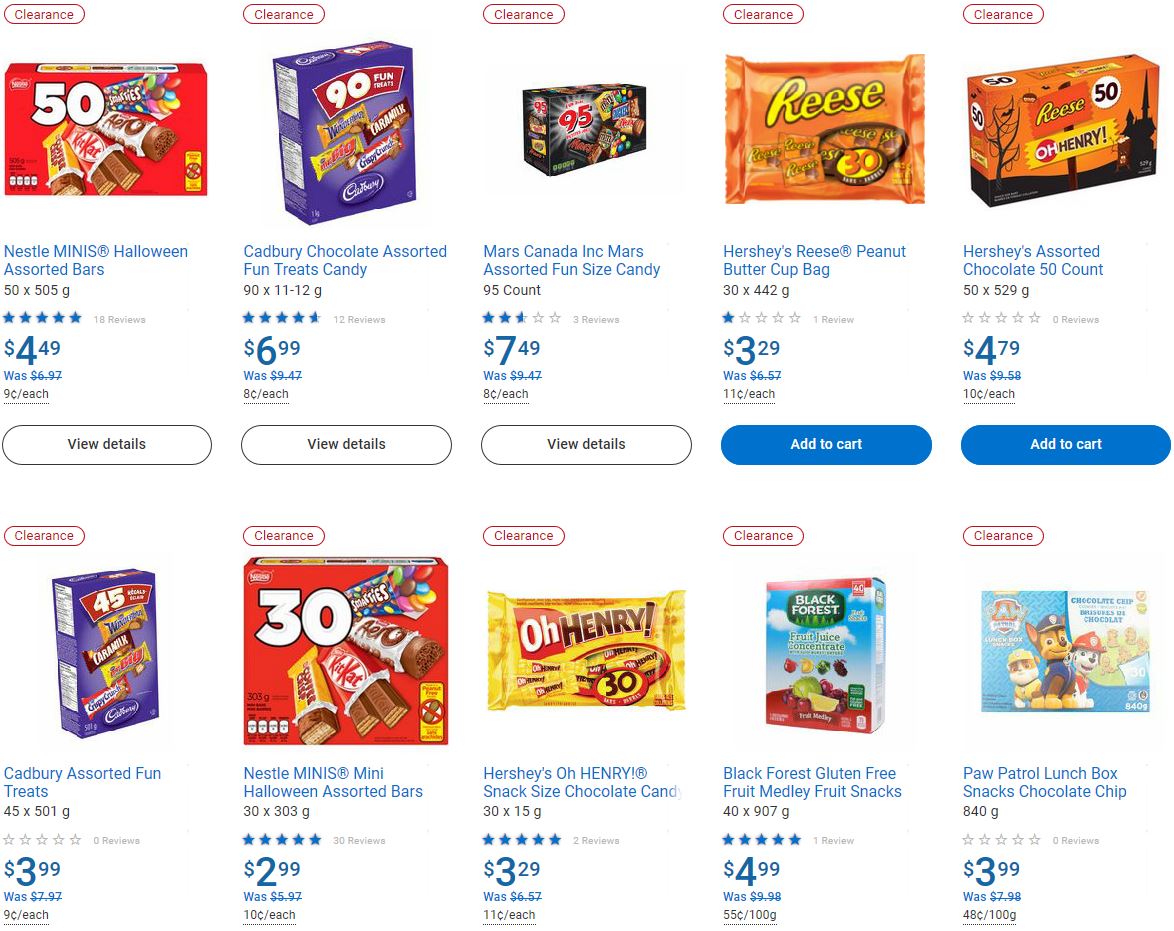Open Cadbury Assorted Fun Treats product link
Viewport: 1174px width, 931px height.
coord(82,782)
